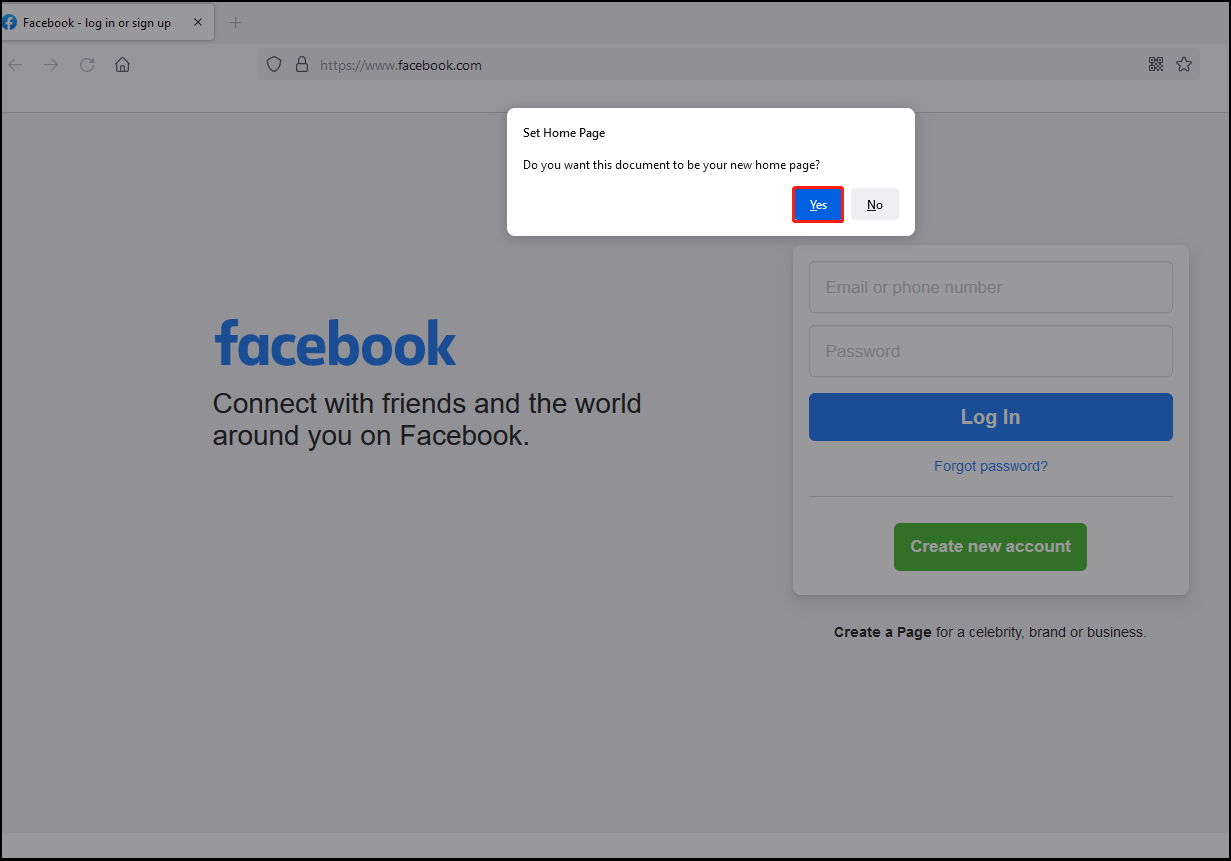Close the Facebook tab
This screenshot has height=861, width=1231.
tap(198, 22)
